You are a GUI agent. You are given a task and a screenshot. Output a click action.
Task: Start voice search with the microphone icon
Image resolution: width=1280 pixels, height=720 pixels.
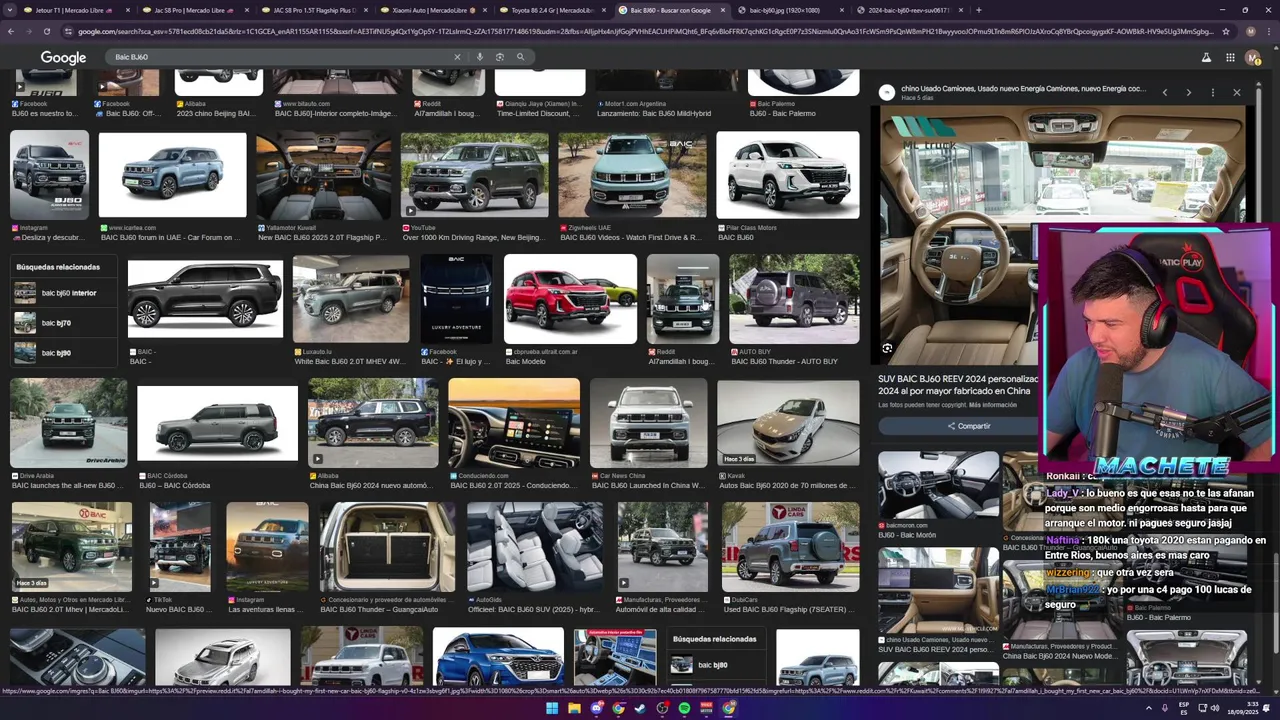pyautogui.click(x=480, y=57)
